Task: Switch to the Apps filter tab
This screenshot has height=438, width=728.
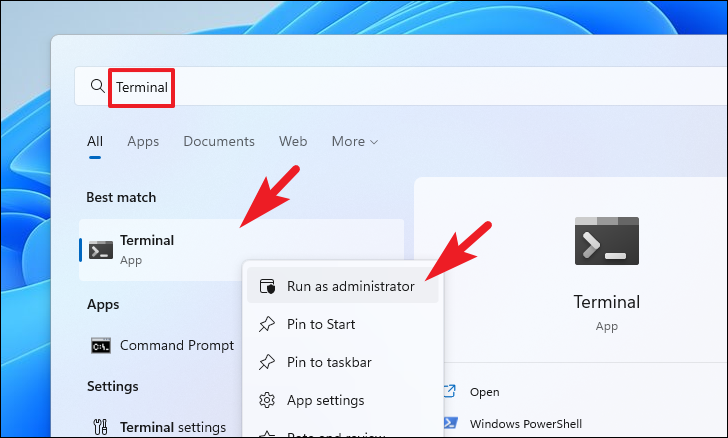Action: coord(143,141)
